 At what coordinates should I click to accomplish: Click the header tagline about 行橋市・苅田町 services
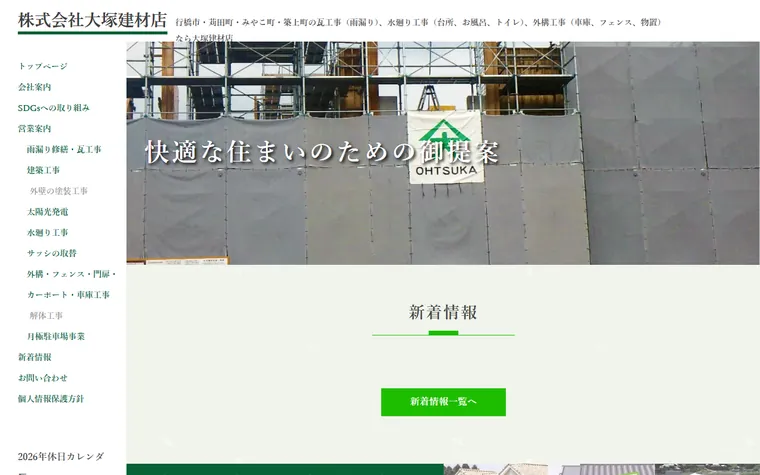click(x=419, y=30)
